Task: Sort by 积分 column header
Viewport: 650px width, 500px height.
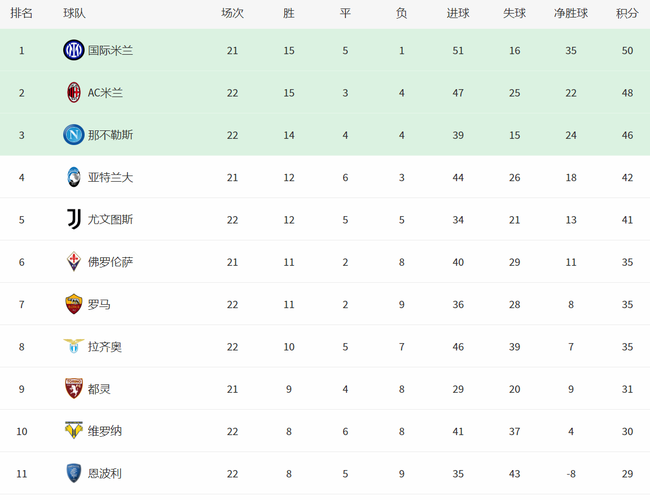Action: 627,13
